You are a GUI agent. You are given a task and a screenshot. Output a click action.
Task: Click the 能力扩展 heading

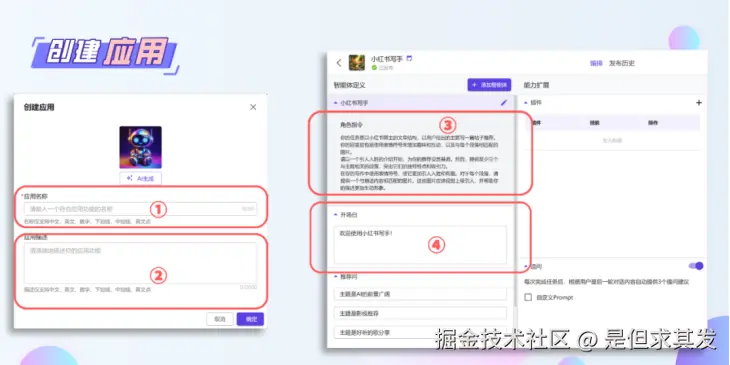click(x=536, y=85)
